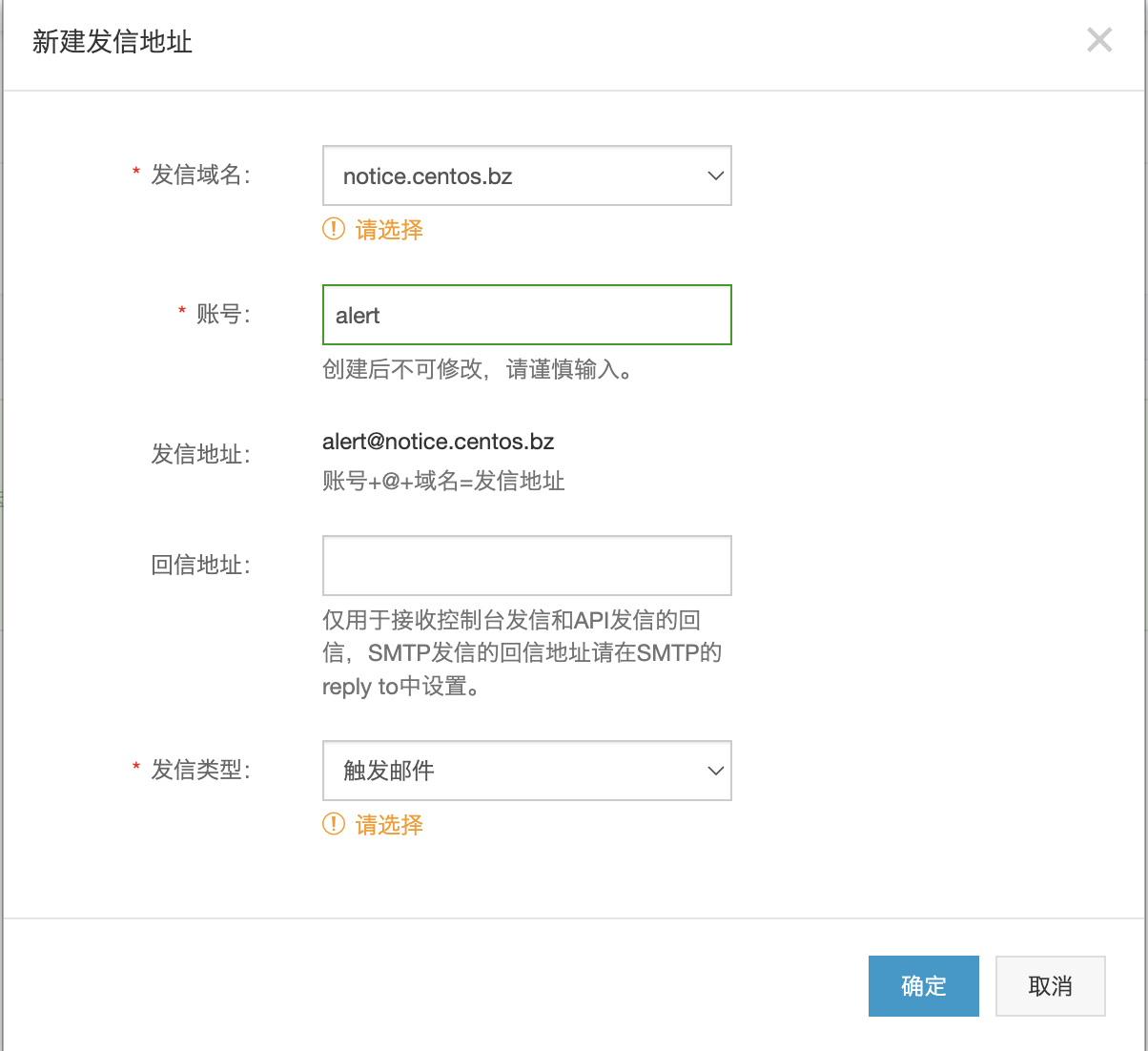Click the hint text 创建后不可修改，请谨慎输入
The image size is (1148, 1051).
pos(477,370)
